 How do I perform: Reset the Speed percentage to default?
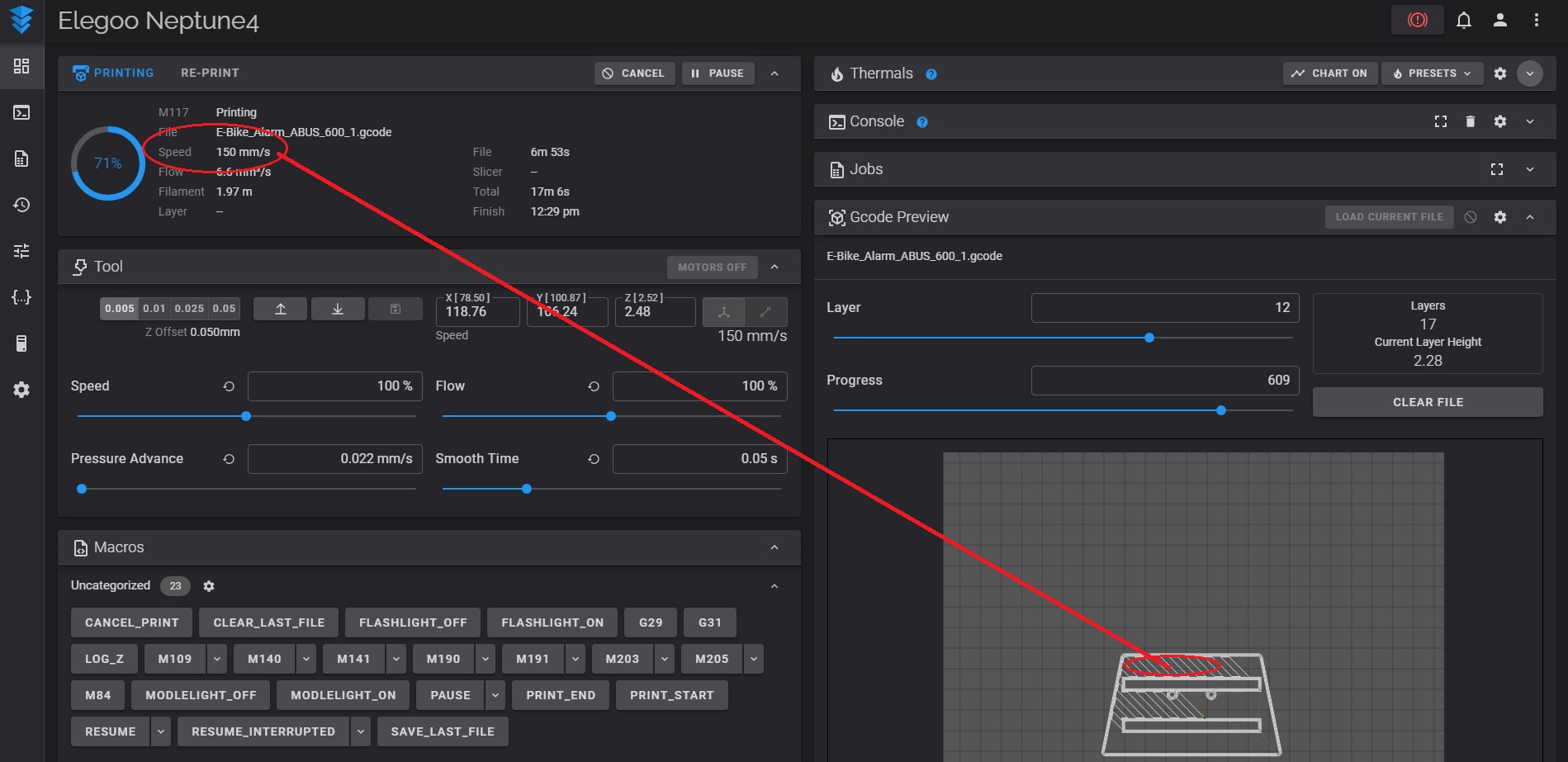(229, 386)
